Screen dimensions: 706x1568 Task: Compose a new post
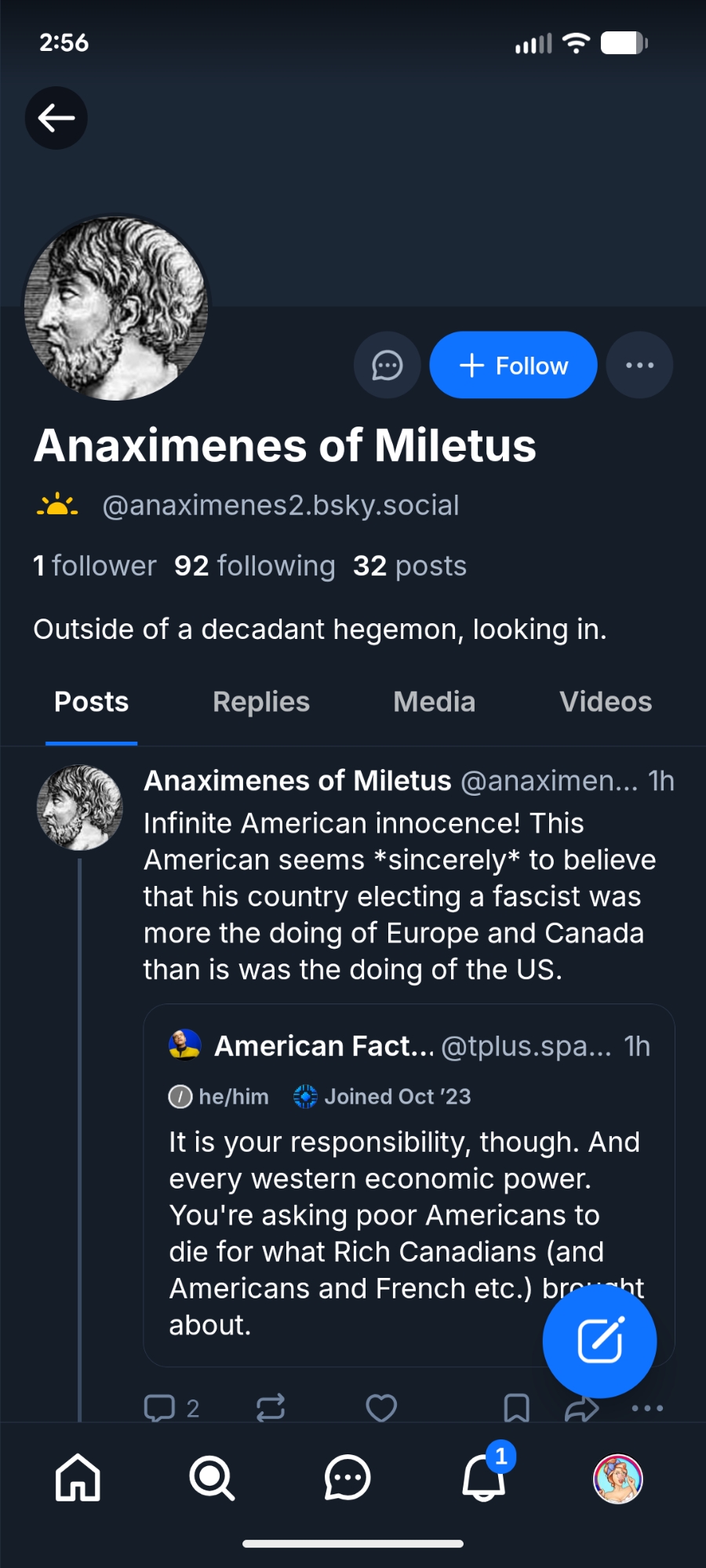click(x=599, y=1341)
